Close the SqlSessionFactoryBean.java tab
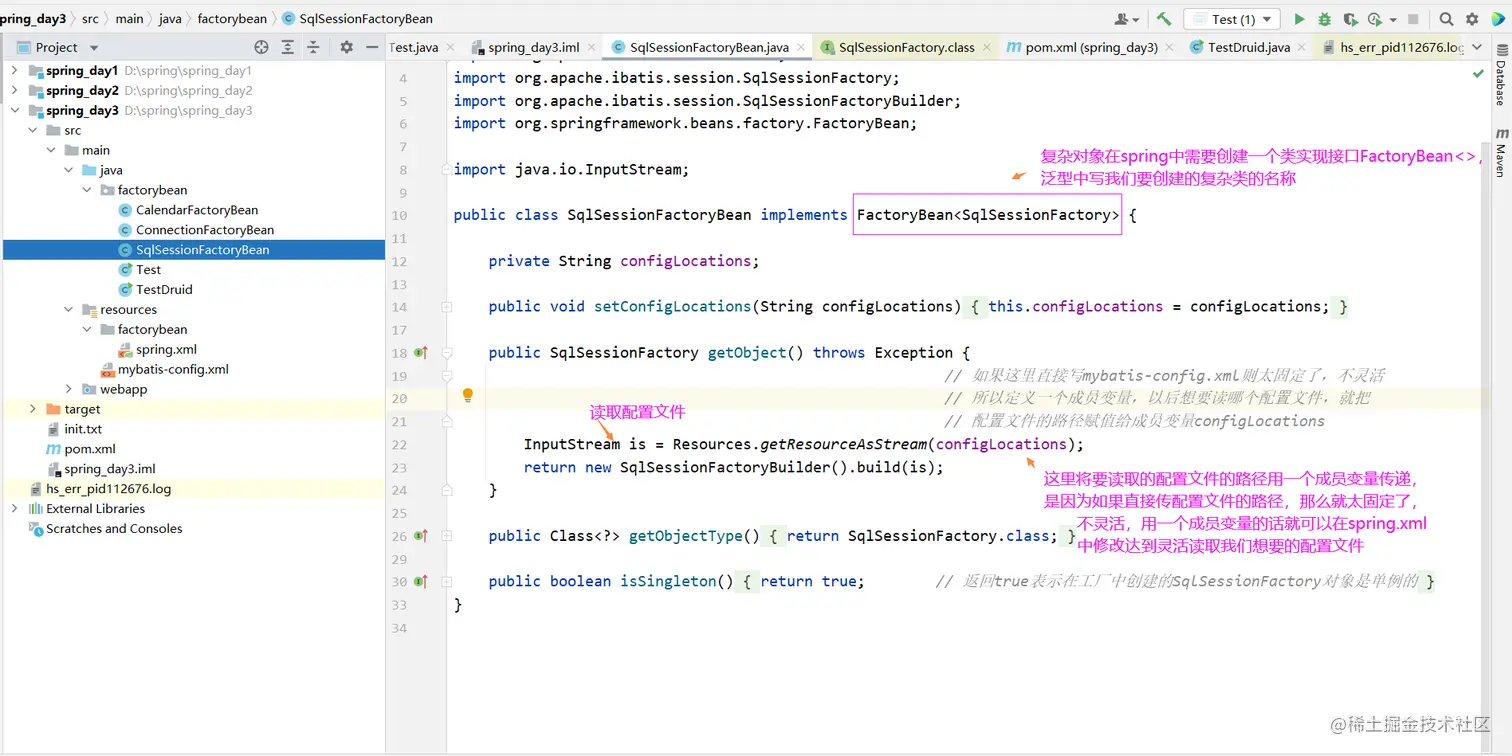 click(x=799, y=47)
